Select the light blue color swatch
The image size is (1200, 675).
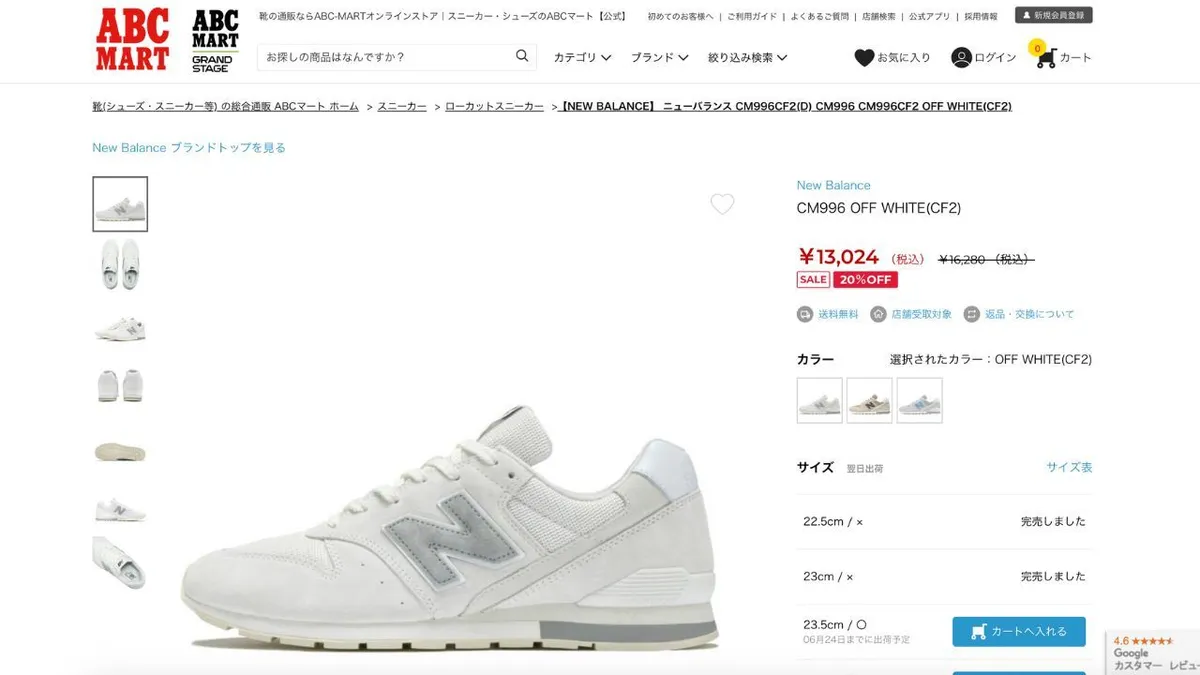tap(919, 400)
